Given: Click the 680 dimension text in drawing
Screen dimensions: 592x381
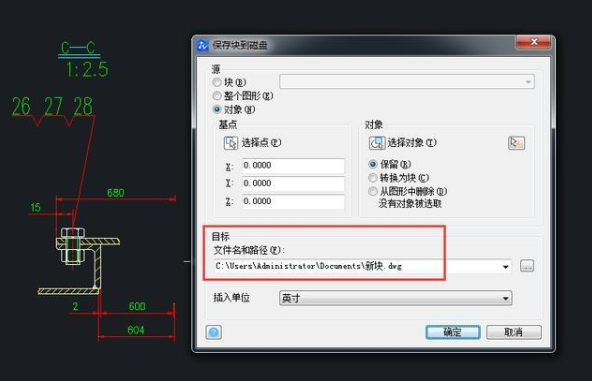Looking at the screenshot, I should point(116,193).
